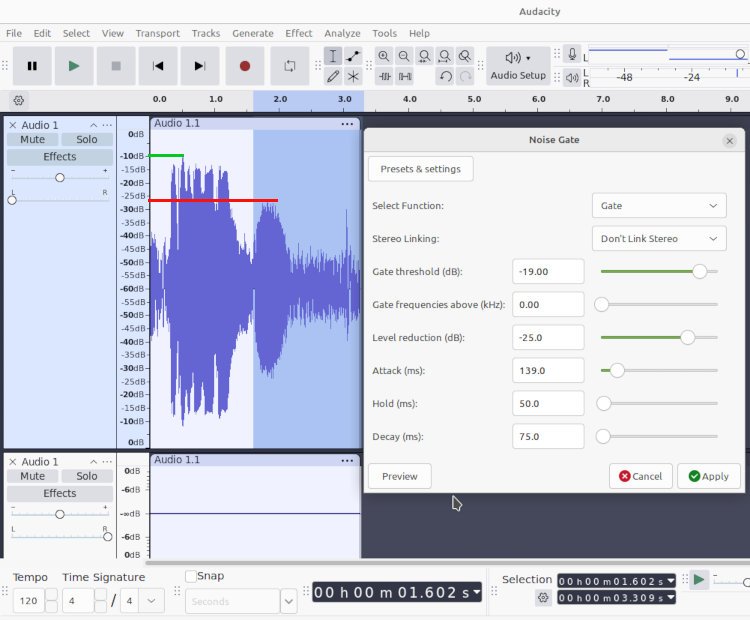Open the Analyze menu
Image resolution: width=750 pixels, height=620 pixels.
(x=342, y=33)
